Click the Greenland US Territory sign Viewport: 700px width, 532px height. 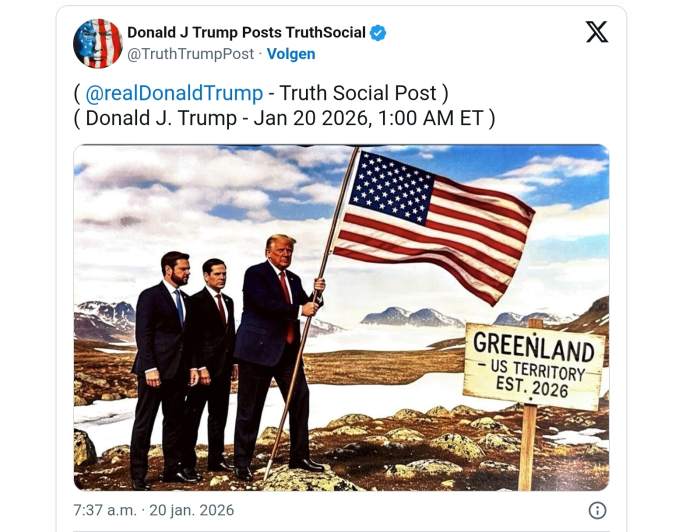tap(534, 366)
